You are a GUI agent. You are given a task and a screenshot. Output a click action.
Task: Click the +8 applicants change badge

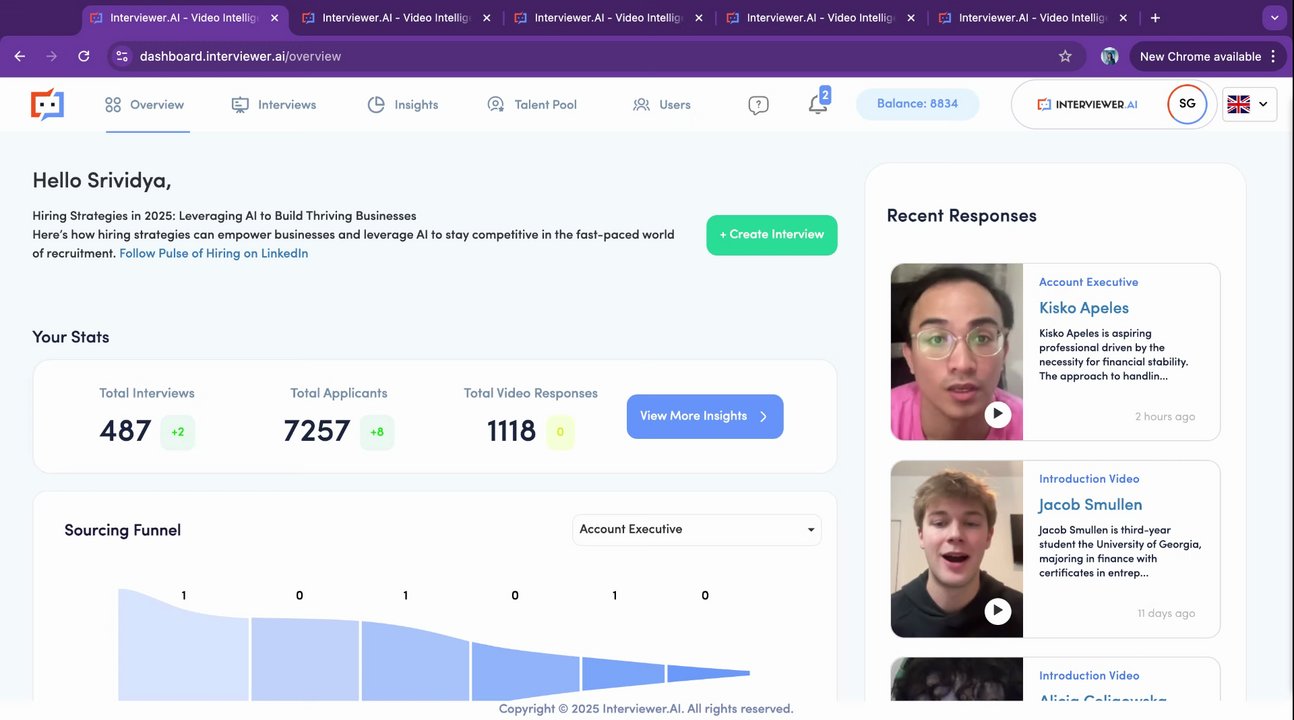(x=377, y=432)
